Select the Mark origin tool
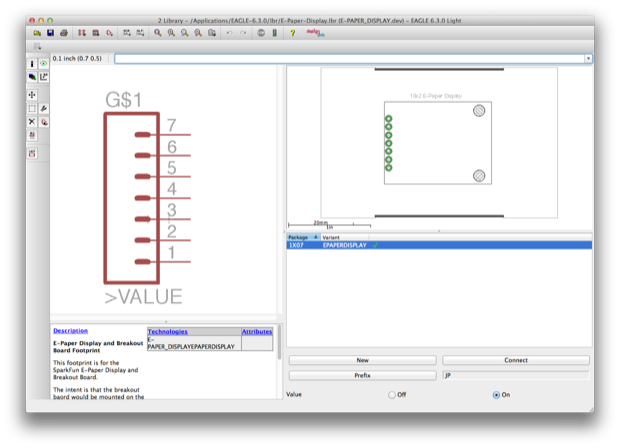Screen dimensions: 620x448 point(43,77)
